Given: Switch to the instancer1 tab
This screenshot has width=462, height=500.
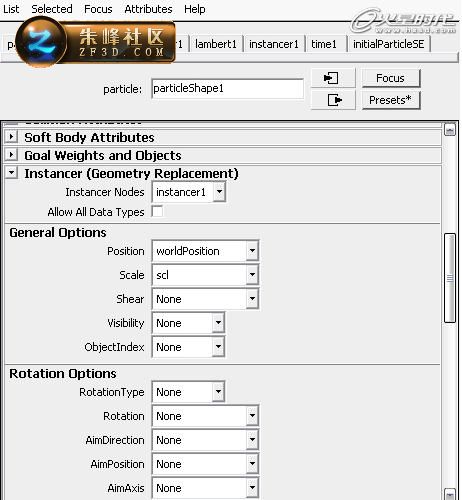Looking at the screenshot, I should 274,44.
